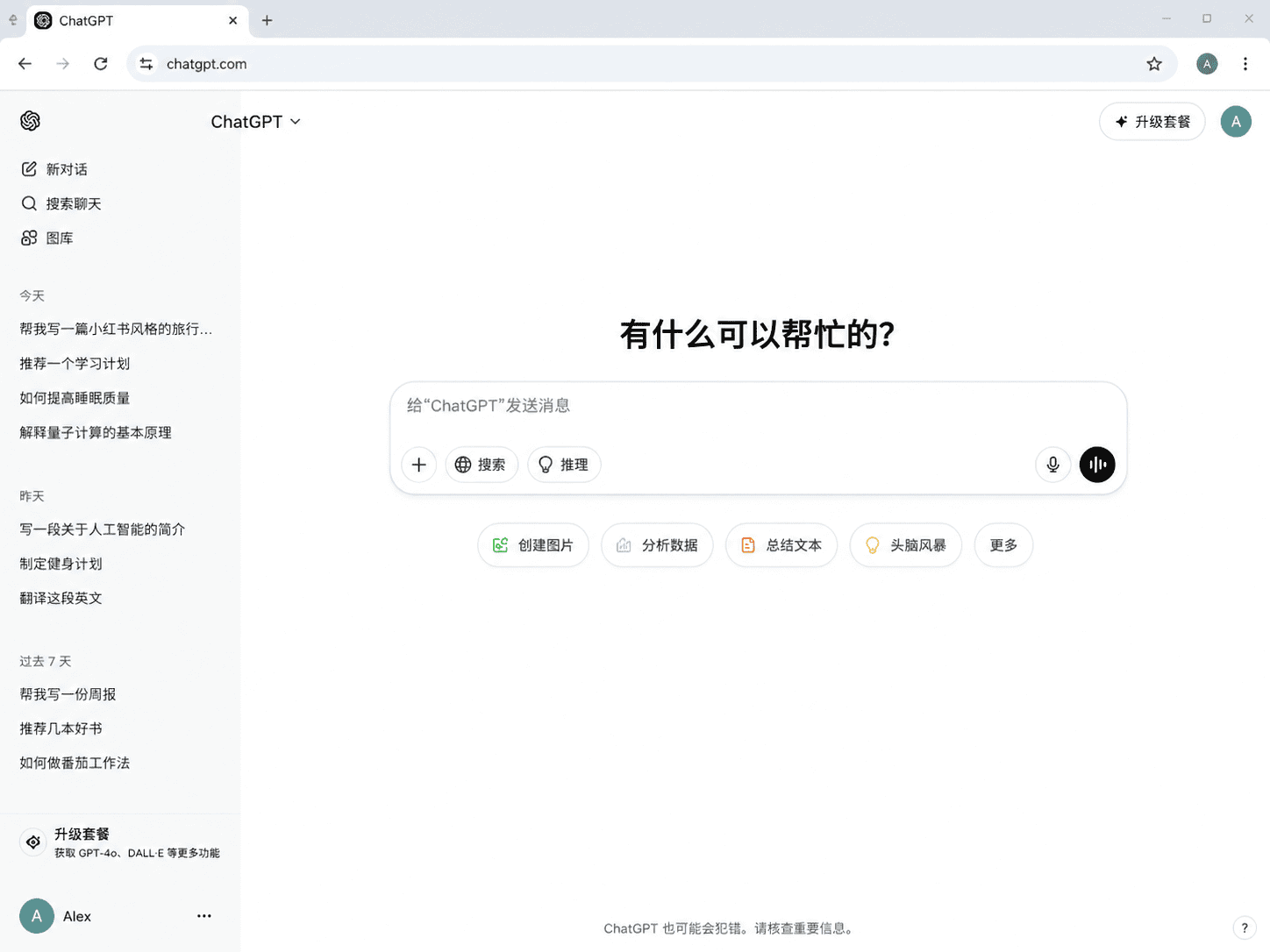This screenshot has height=952, width=1270.
Task: Open chat 翻译这段英文
Action: (61, 598)
